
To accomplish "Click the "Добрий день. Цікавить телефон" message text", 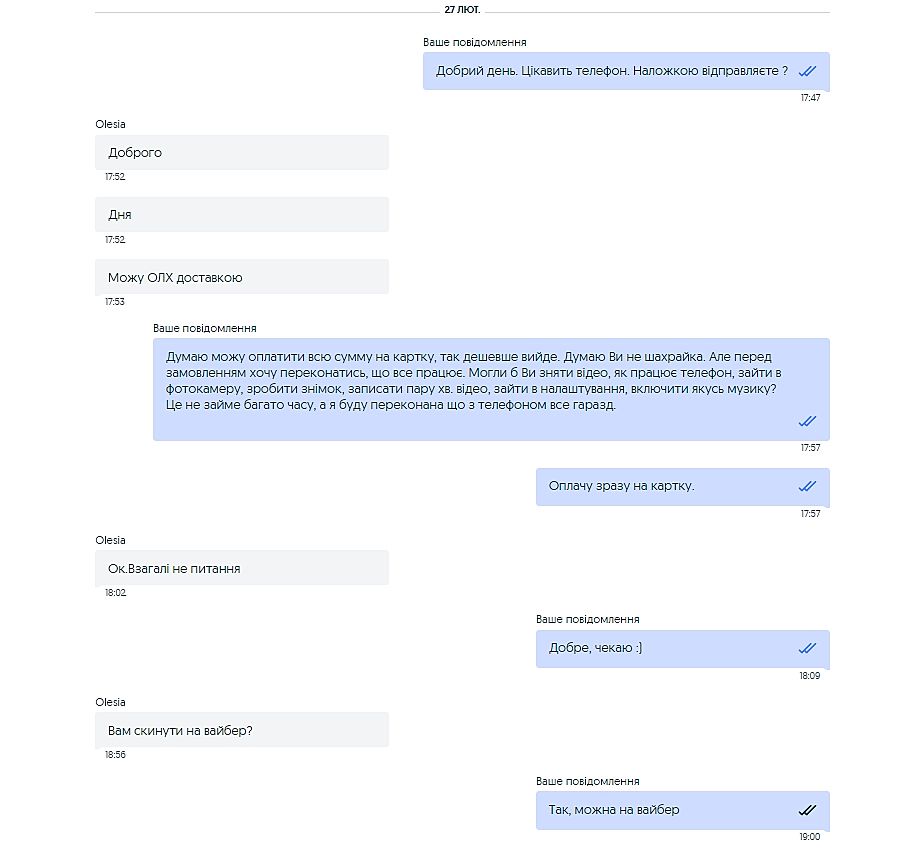I will (x=612, y=71).
